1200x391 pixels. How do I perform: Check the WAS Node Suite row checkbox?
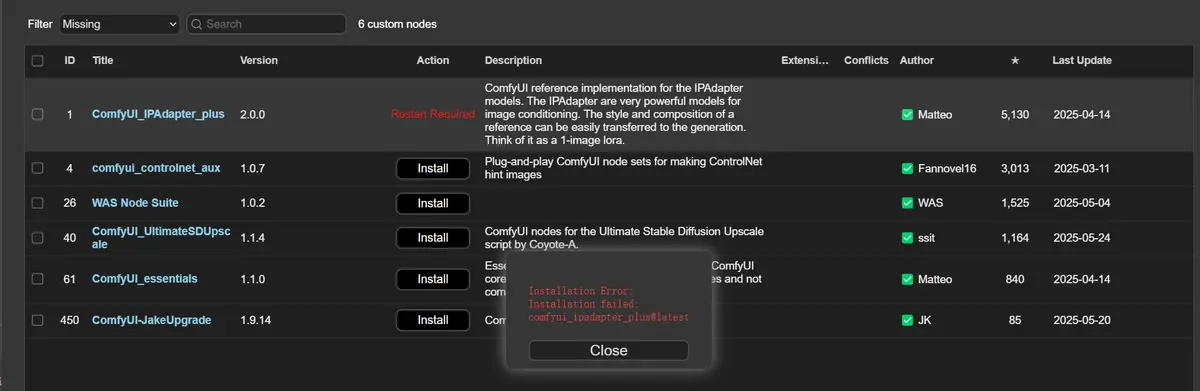point(37,203)
